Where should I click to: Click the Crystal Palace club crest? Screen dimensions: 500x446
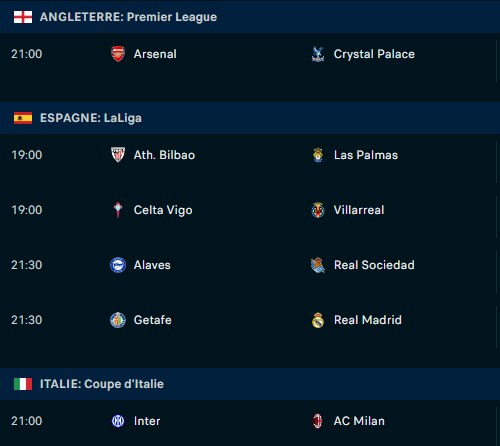318,54
